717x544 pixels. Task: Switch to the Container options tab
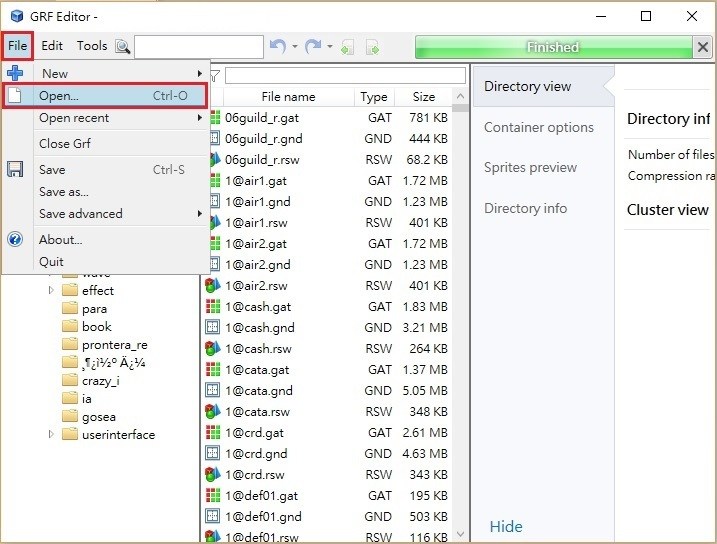pos(539,127)
